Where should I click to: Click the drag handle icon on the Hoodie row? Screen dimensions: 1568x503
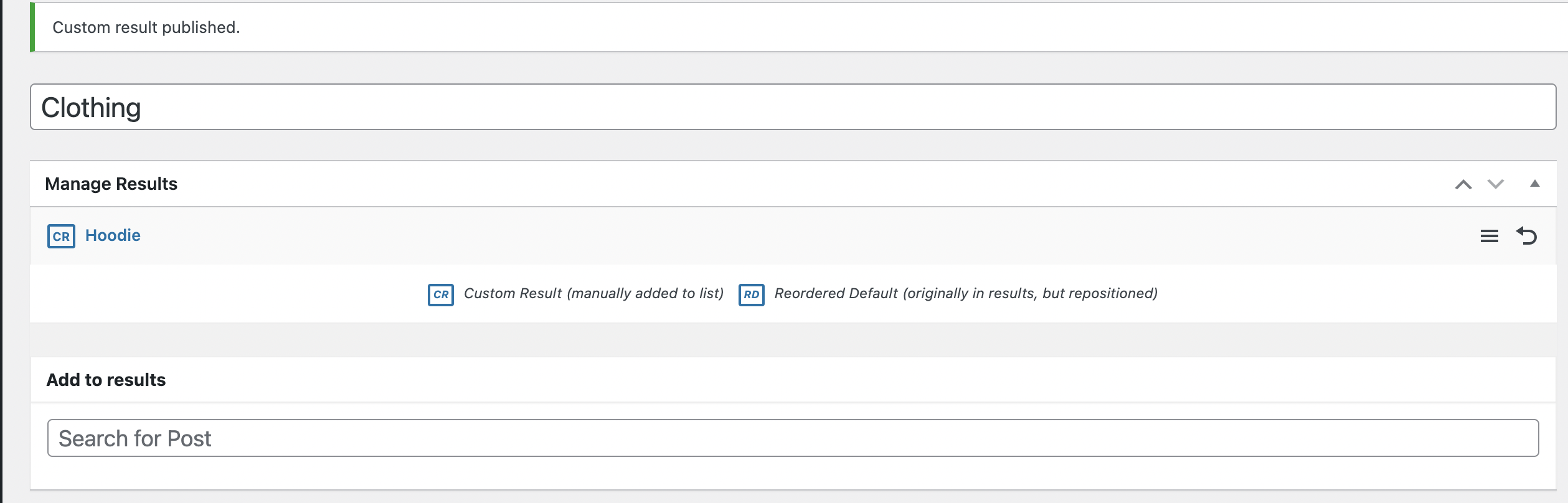tap(1490, 236)
